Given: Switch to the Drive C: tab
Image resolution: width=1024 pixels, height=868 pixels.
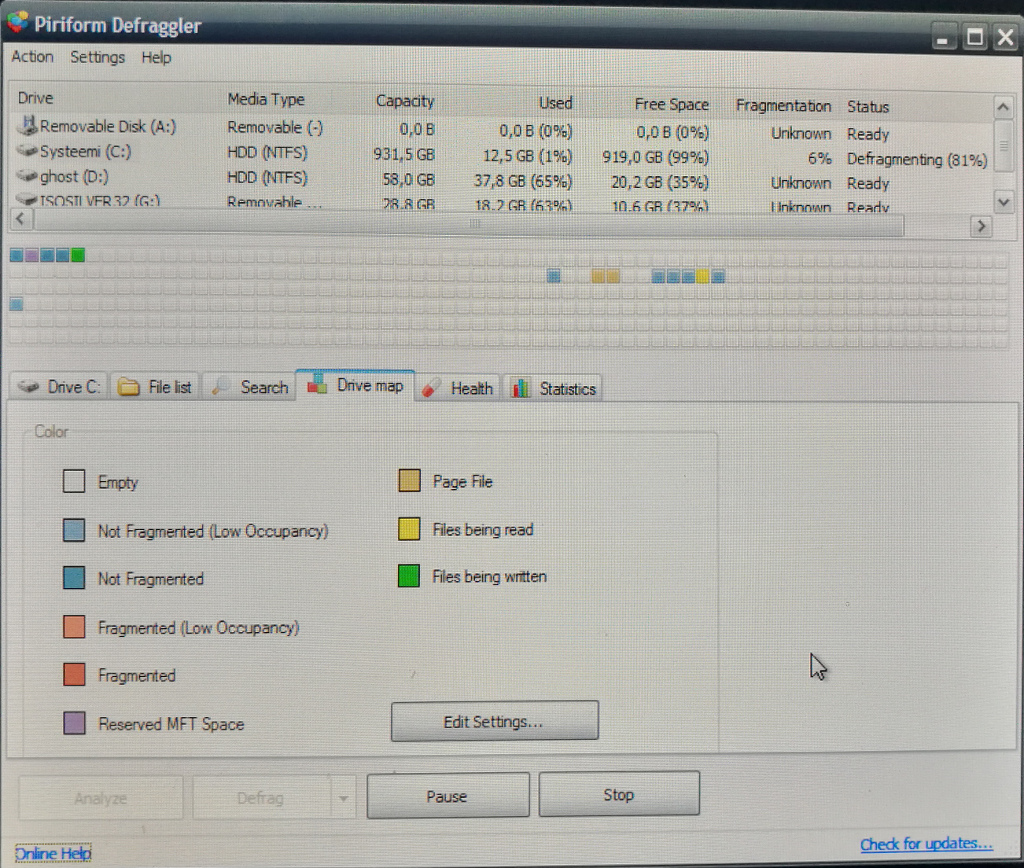Looking at the screenshot, I should click(59, 387).
